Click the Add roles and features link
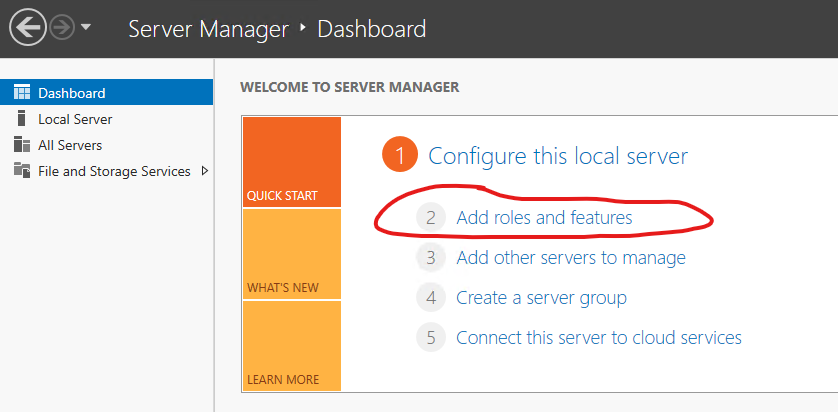Screen dimensions: 838x412 pos(544,217)
